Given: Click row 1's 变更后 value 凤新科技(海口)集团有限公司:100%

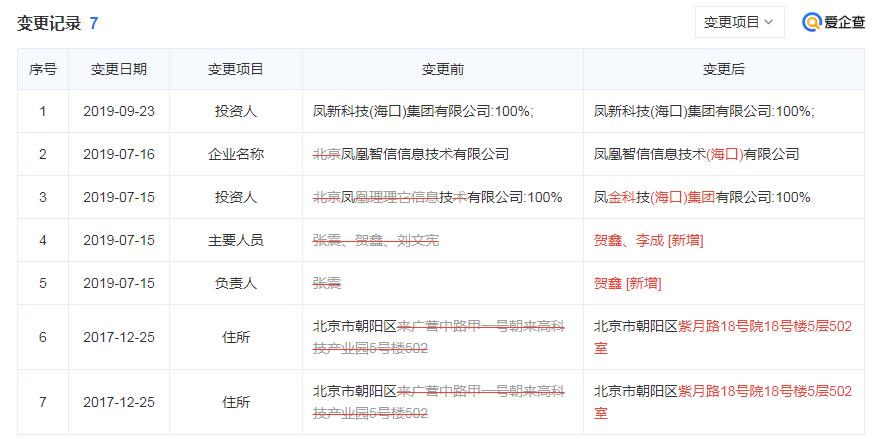Looking at the screenshot, I should click(x=704, y=111).
